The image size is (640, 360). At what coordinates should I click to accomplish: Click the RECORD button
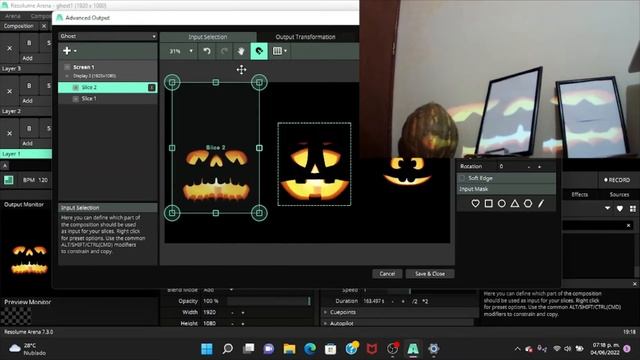(616, 180)
